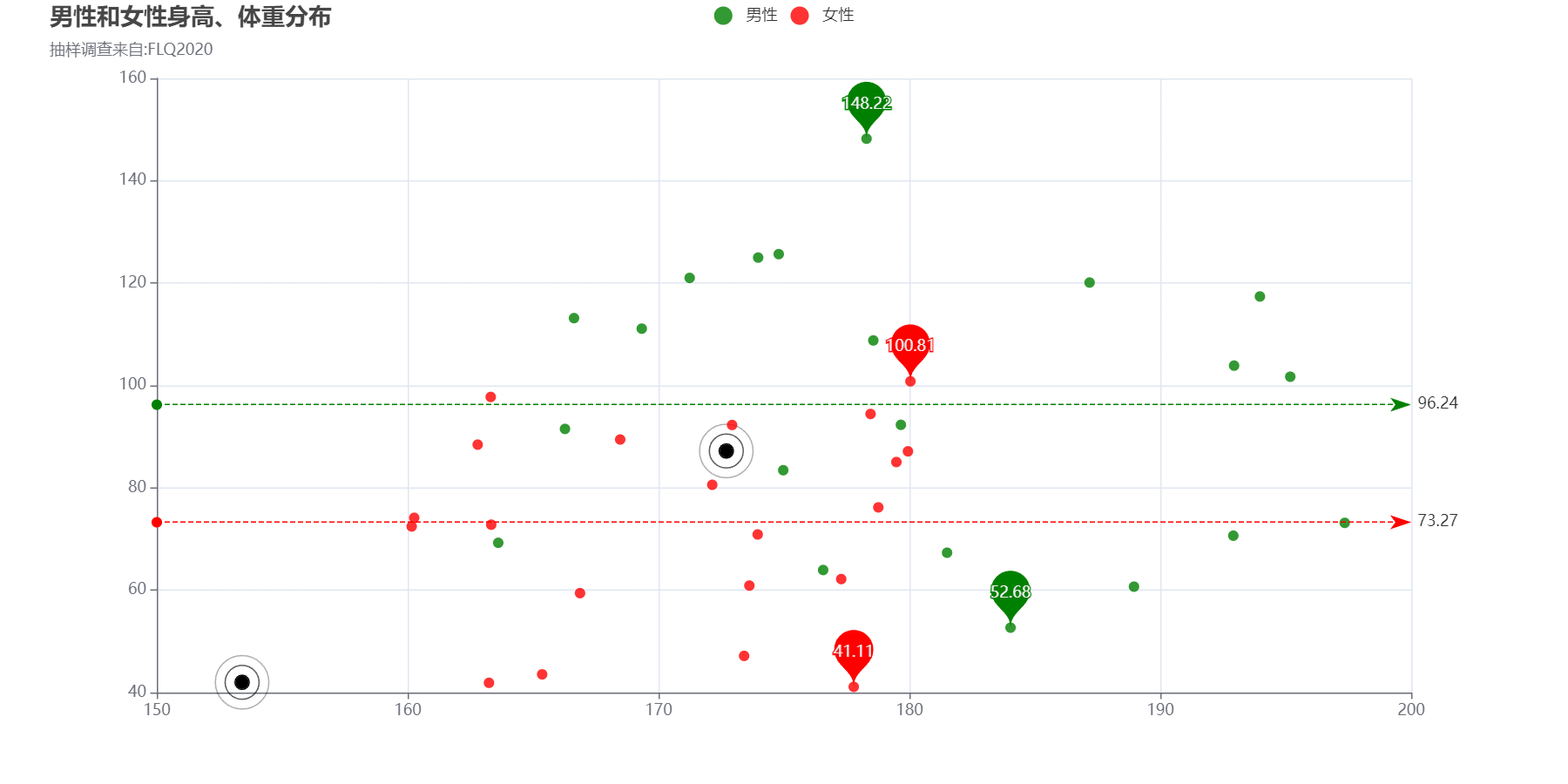The width and height of the screenshot is (1568, 784).
Task: Click the green point at 189 height, 60 weight
Action: click(1133, 586)
